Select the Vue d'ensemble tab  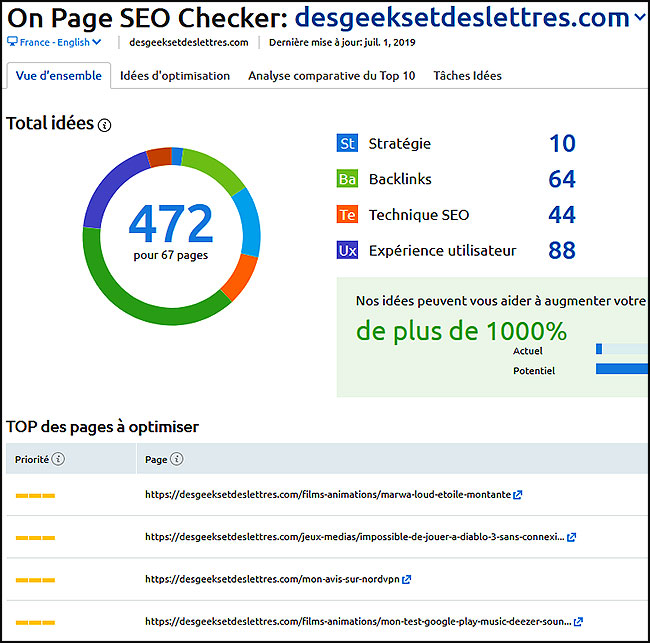(x=58, y=75)
